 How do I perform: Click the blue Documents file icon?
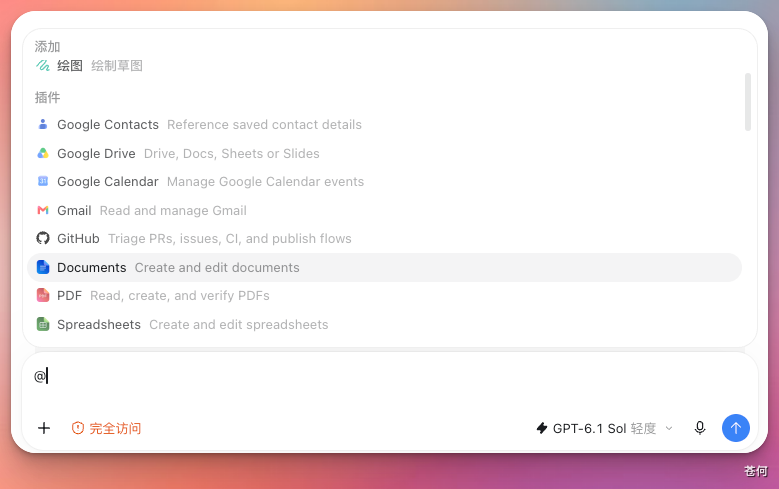coord(43,267)
